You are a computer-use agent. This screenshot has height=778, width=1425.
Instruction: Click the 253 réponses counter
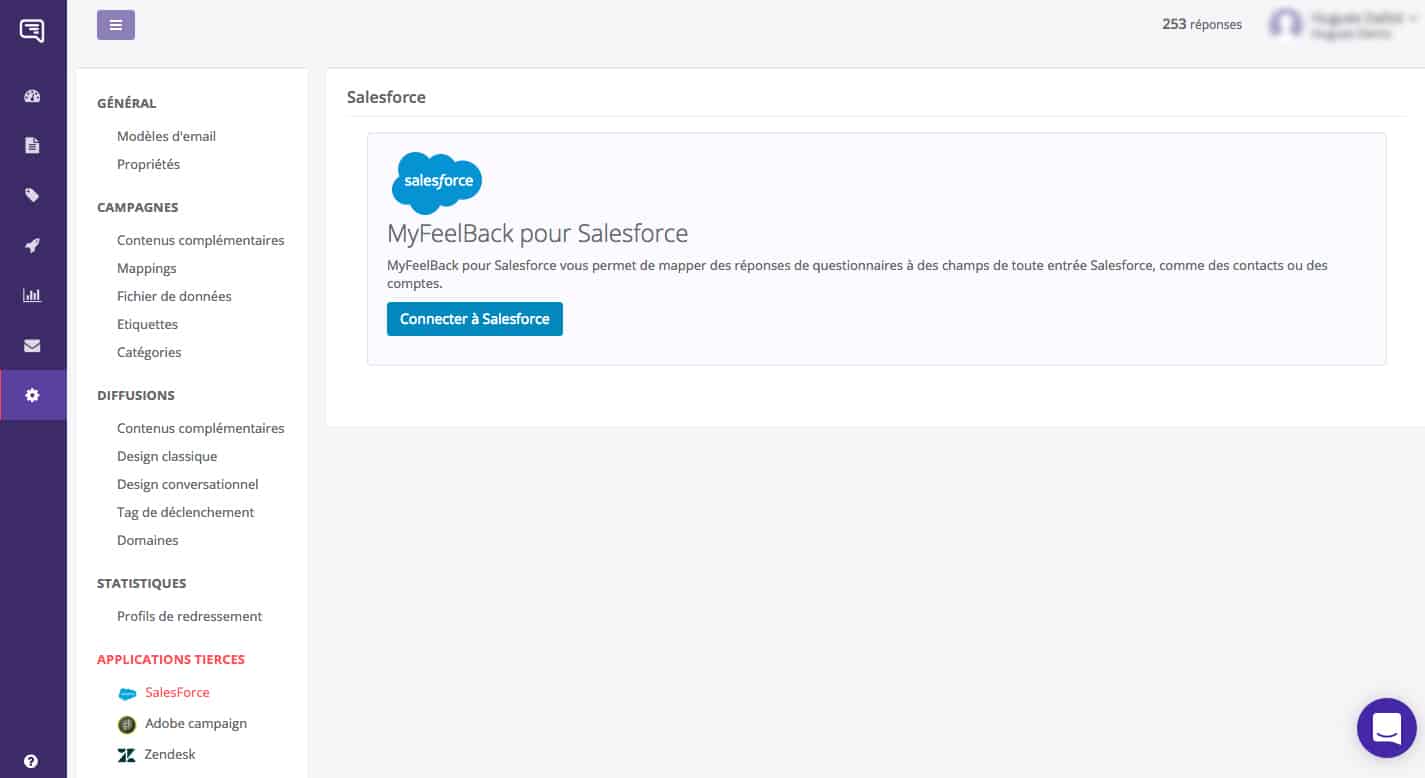click(x=1202, y=24)
